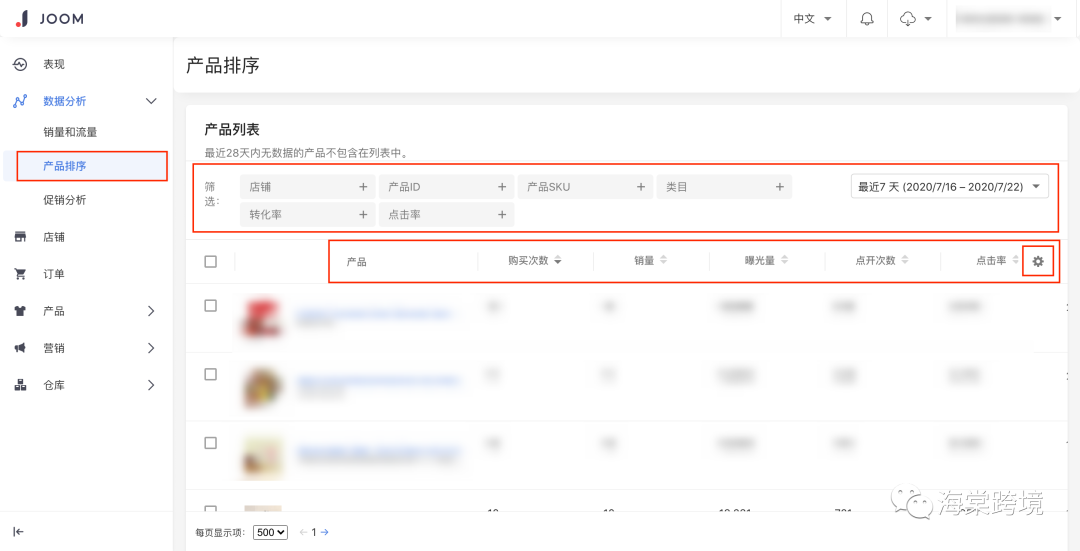Collapse the sidebar with the arrow icon

click(x=19, y=531)
